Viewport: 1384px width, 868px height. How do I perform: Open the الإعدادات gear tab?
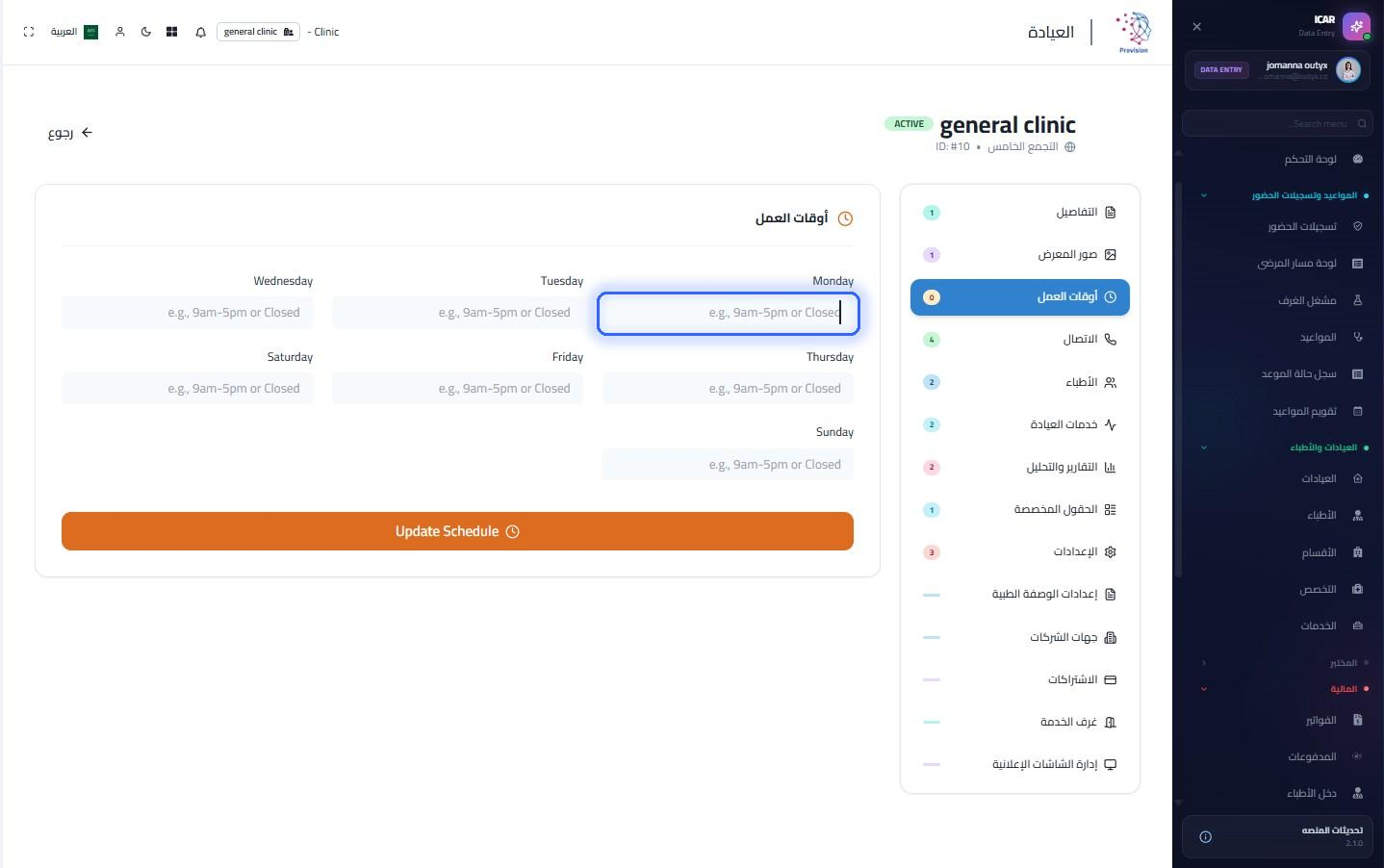1020,552
